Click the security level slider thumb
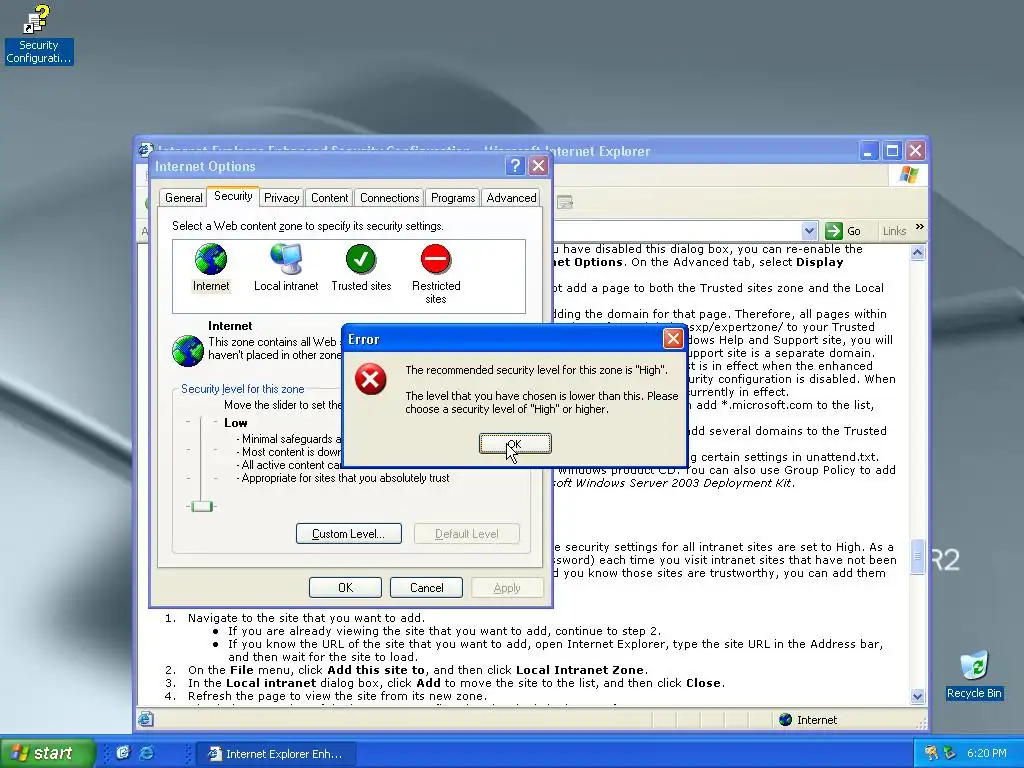Viewport: 1024px width, 768px height. click(x=202, y=506)
